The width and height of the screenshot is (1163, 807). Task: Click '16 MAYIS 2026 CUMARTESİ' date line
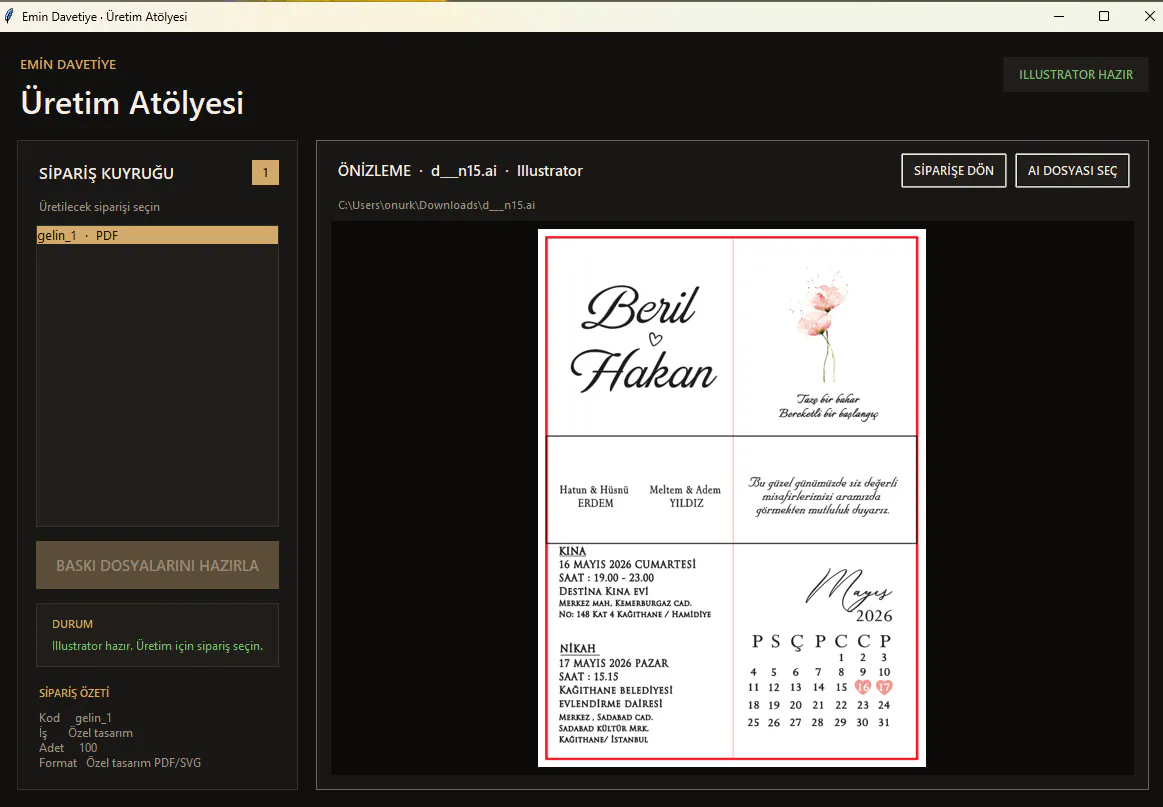click(x=627, y=564)
